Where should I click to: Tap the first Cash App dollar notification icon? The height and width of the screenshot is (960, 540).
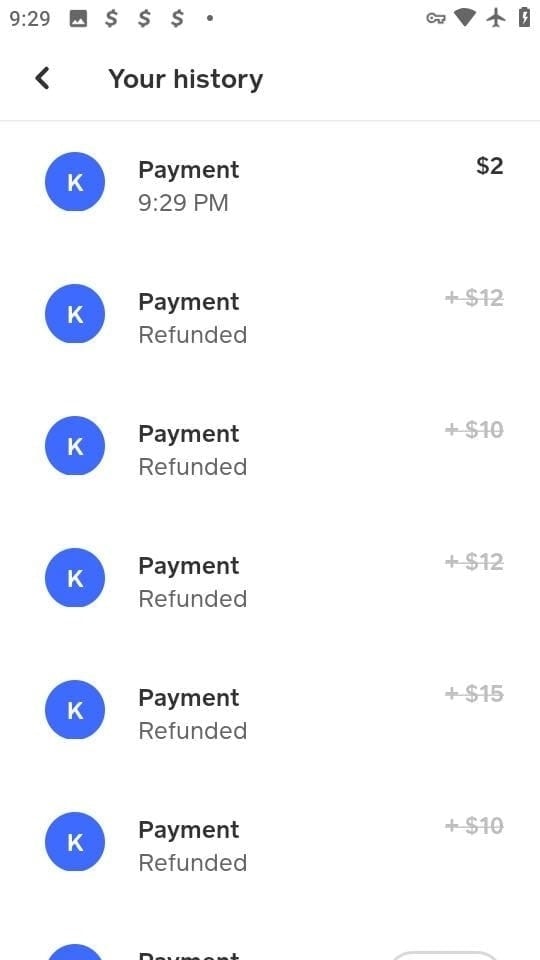pyautogui.click(x=111, y=18)
